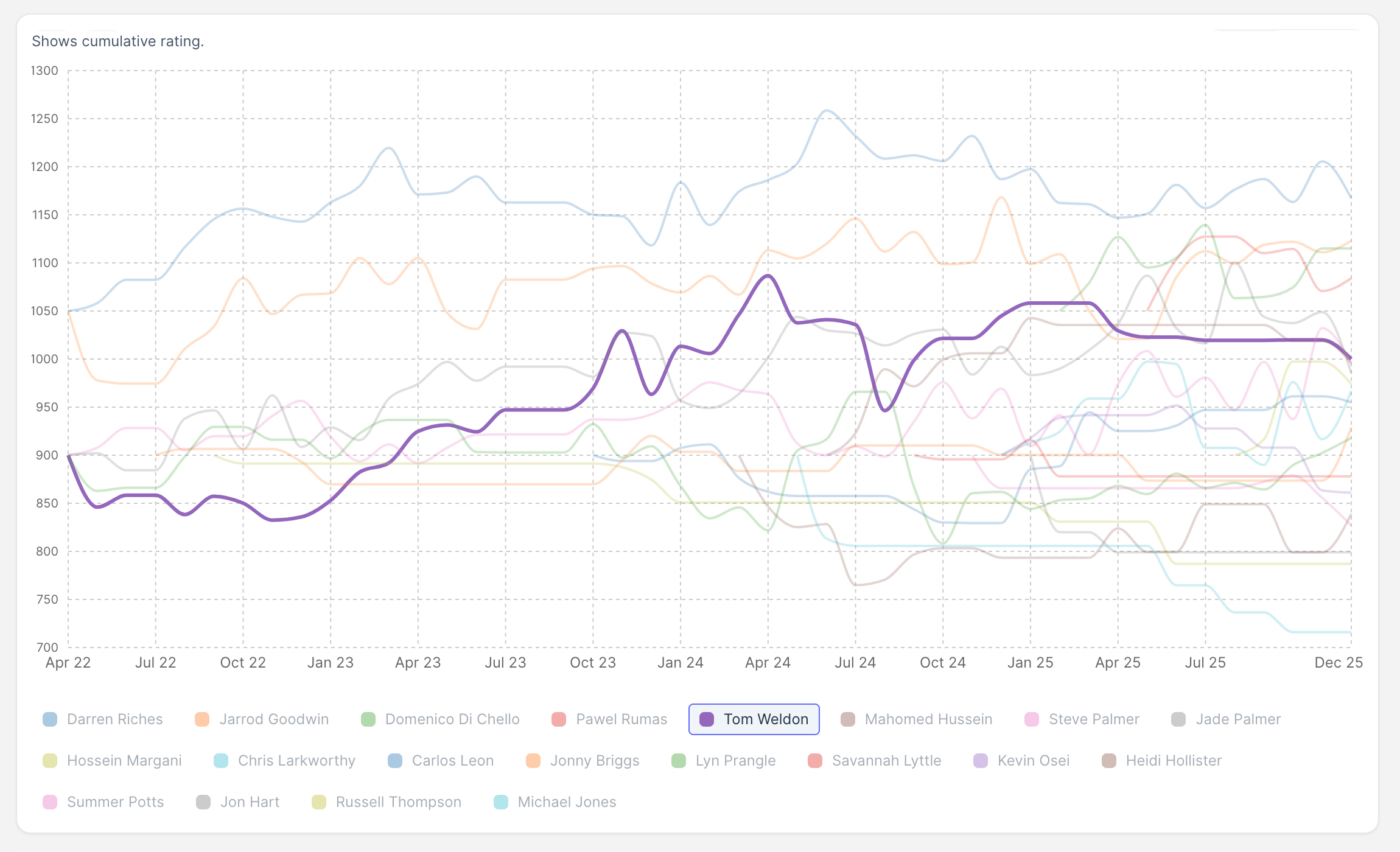Viewport: 1400px width, 852px height.
Task: Click the Jonny Briggs orange swatch
Action: pyautogui.click(x=533, y=761)
